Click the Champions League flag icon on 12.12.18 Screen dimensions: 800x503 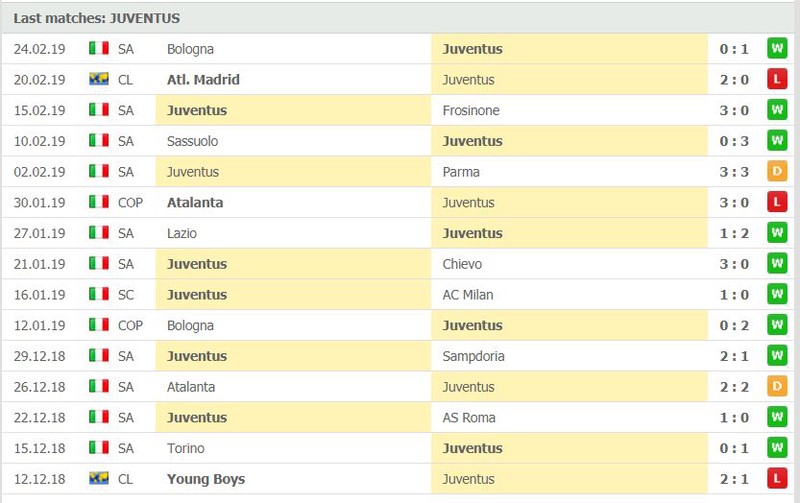point(99,479)
